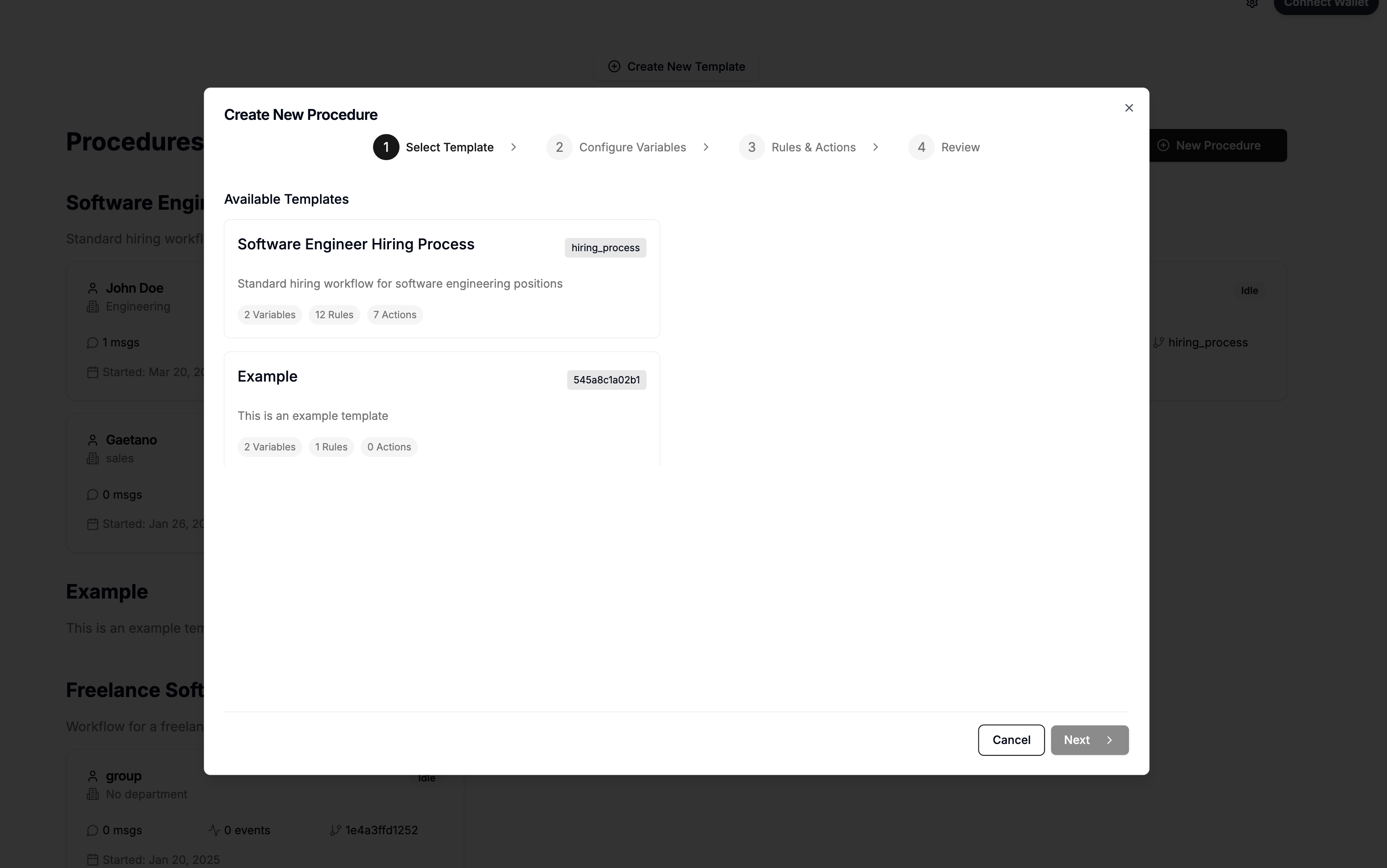This screenshot has height=868, width=1387.
Task: Click chevron after Rules & Actions step
Action: pos(875,147)
